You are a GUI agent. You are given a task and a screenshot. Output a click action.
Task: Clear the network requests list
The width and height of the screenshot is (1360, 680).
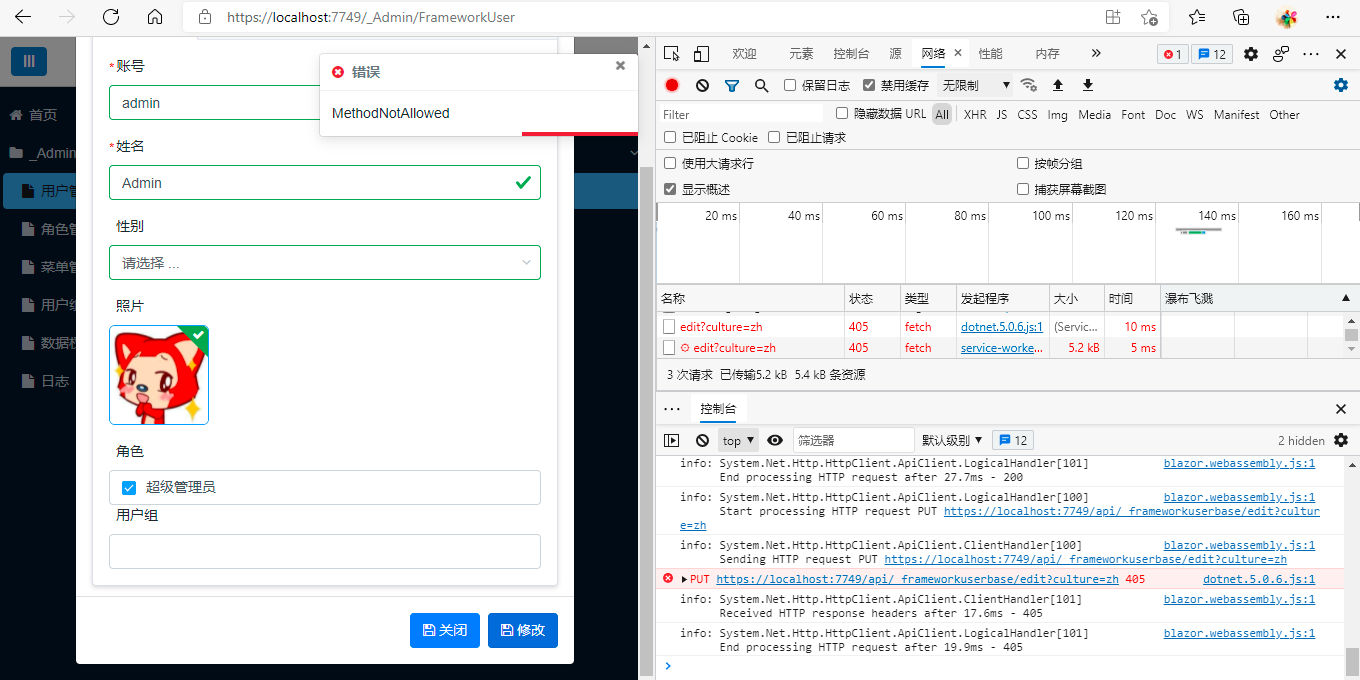tap(702, 85)
